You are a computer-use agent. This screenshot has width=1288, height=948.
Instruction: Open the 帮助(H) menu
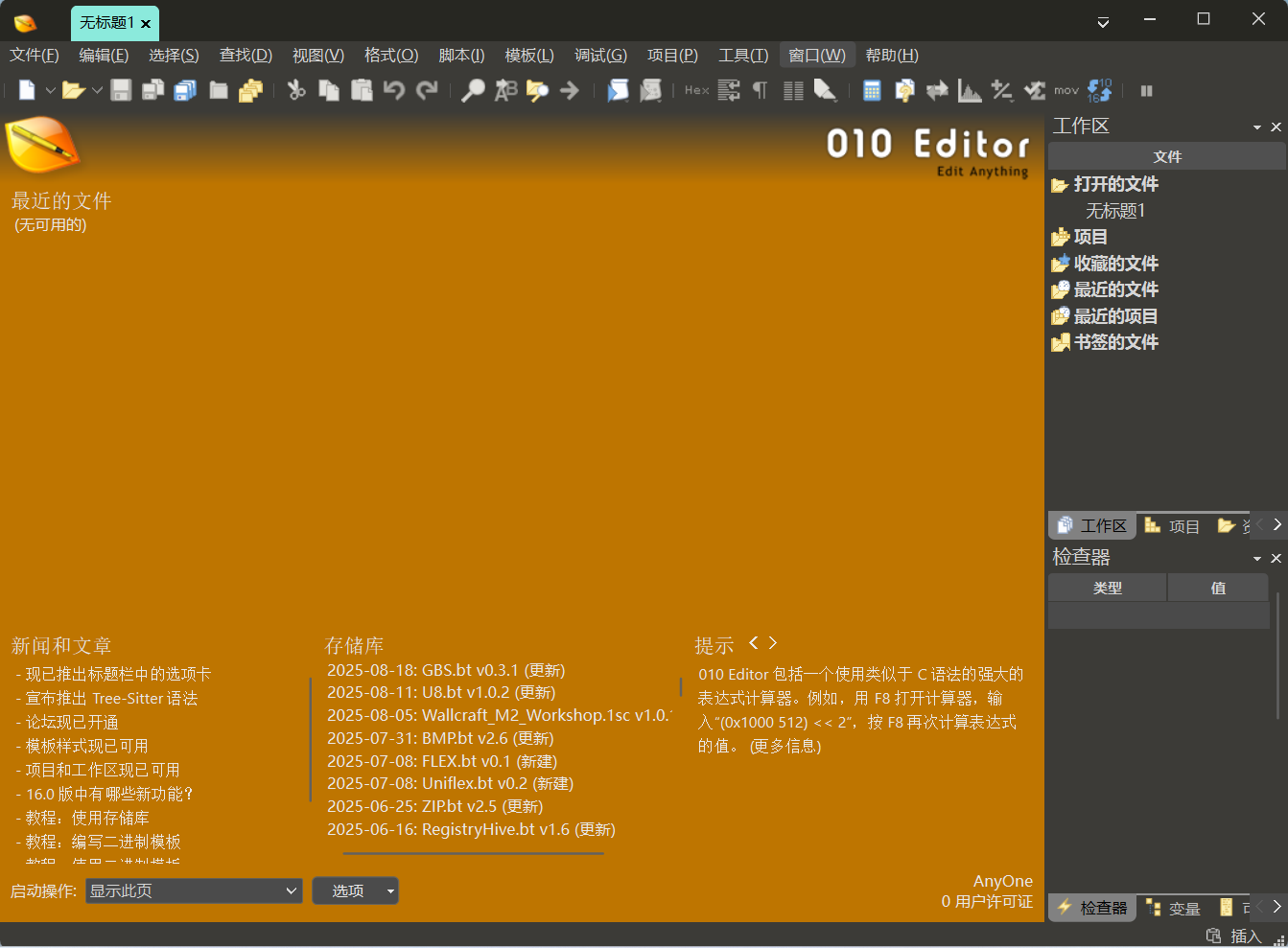click(x=892, y=55)
